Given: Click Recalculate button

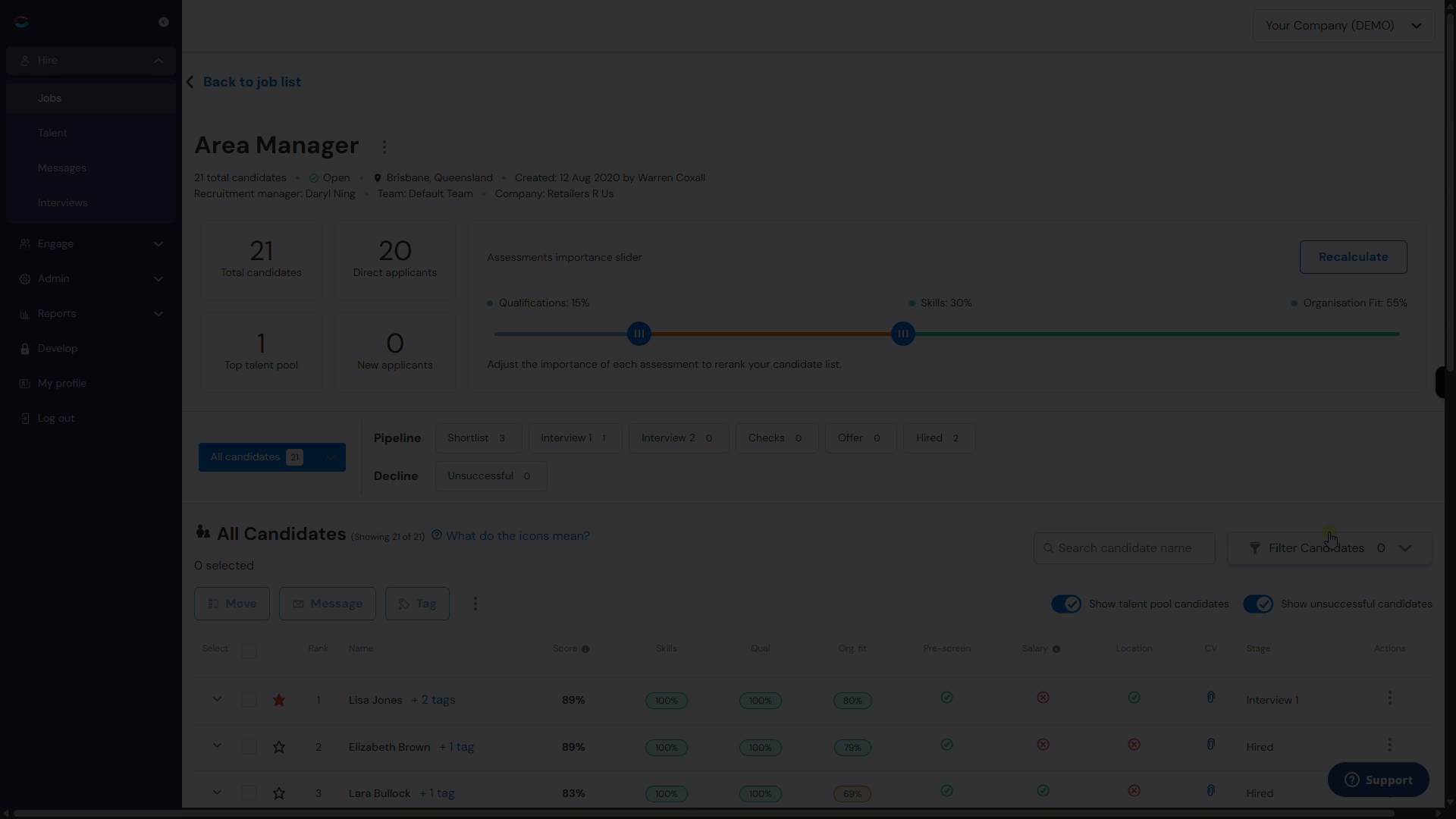Looking at the screenshot, I should click(1353, 257).
